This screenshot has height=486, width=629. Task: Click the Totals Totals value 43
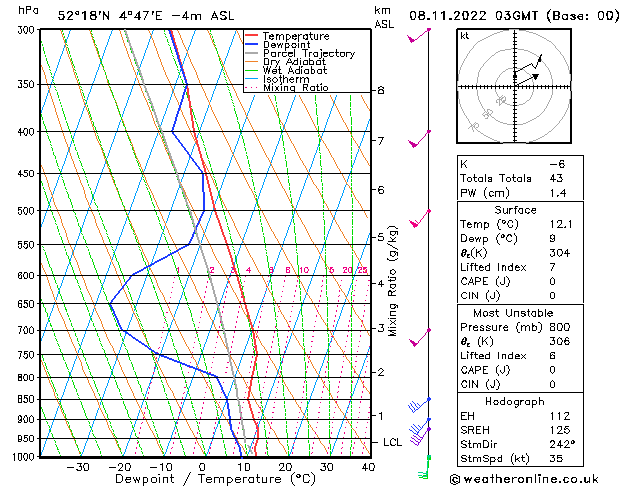coord(556,178)
